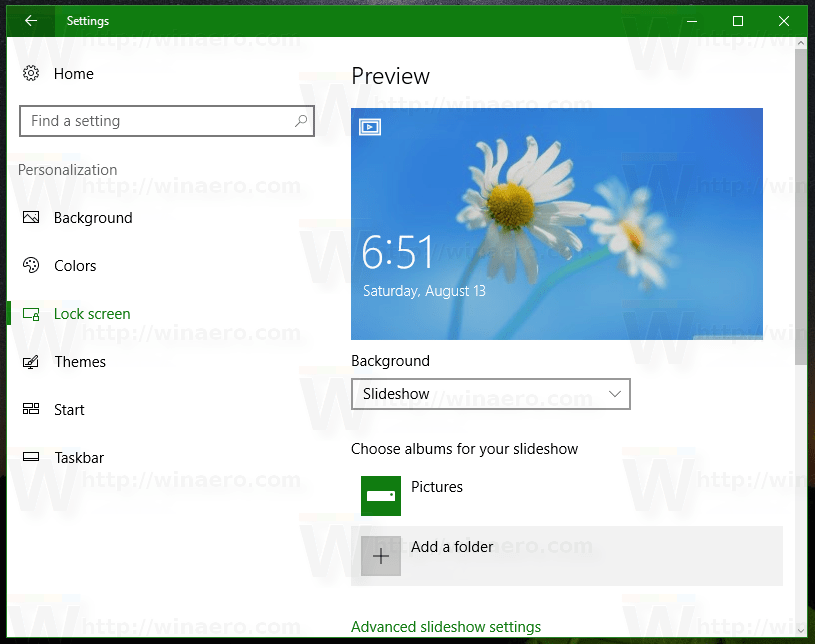Screen dimensions: 815x644
Task: Click the slideshow icon on the preview
Action: [370, 126]
